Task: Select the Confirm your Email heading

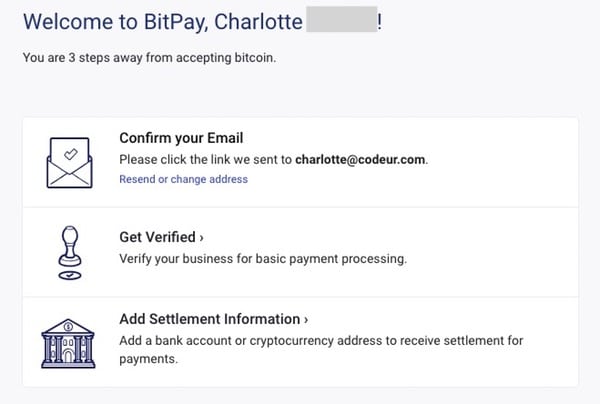Action: pos(181,138)
